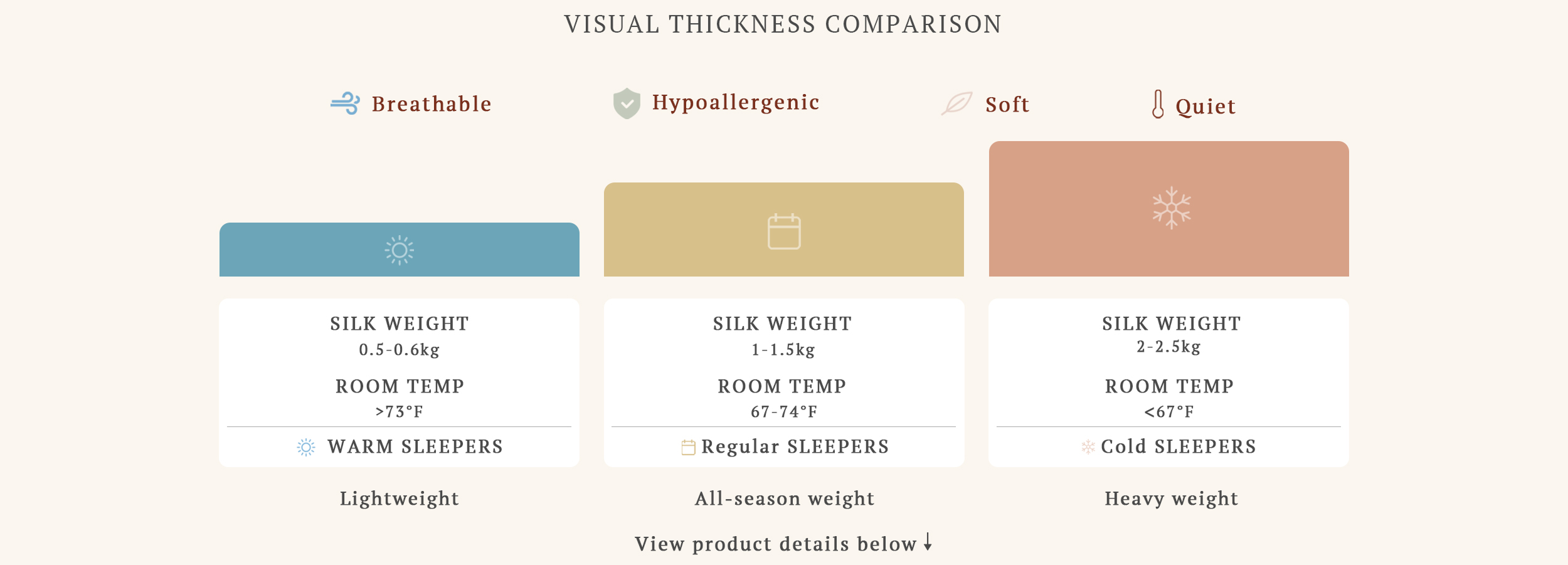The height and width of the screenshot is (565, 1568).
Task: Select the Lightweight label
Action: [x=400, y=499]
